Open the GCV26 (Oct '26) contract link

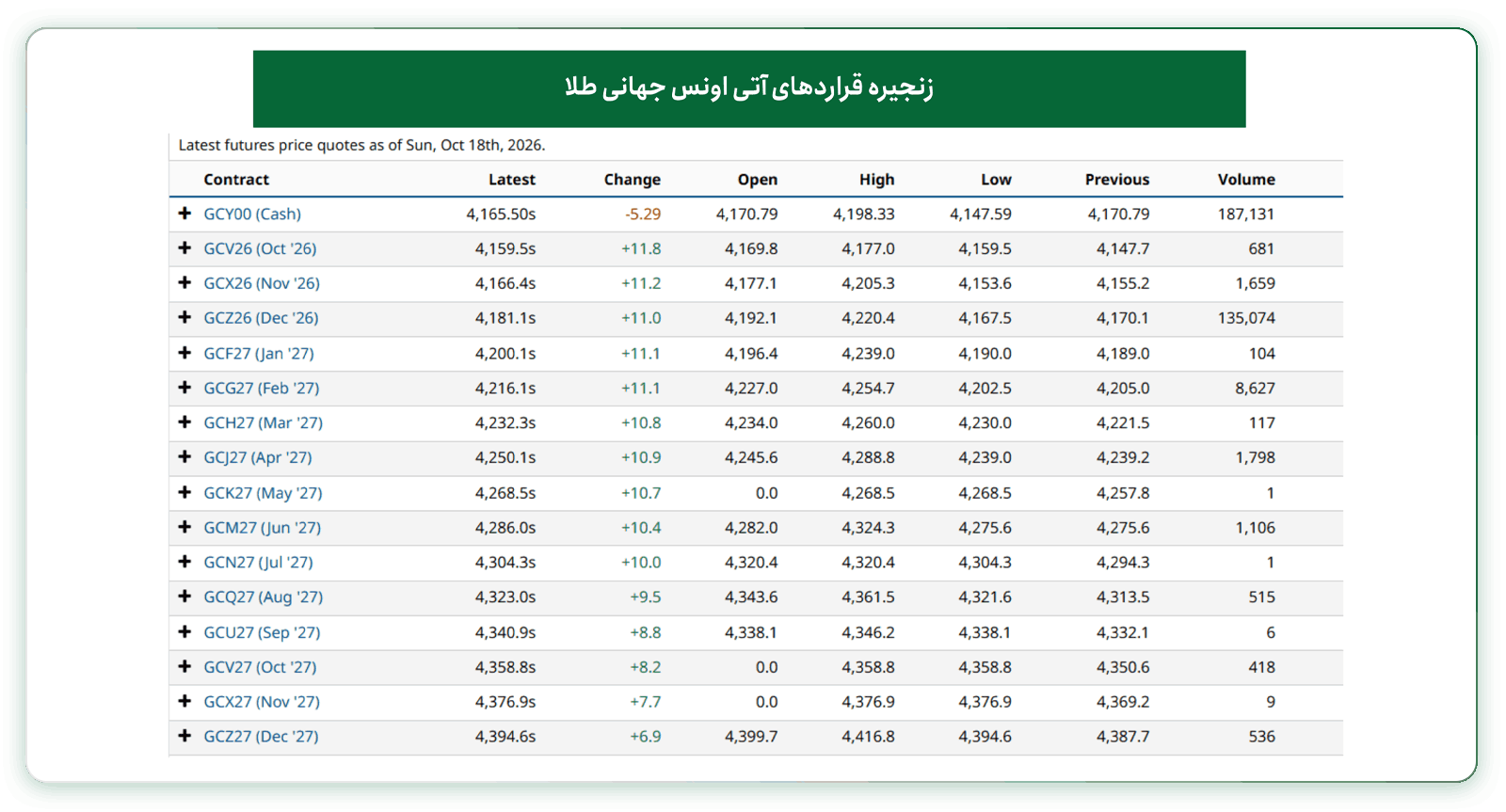260,248
